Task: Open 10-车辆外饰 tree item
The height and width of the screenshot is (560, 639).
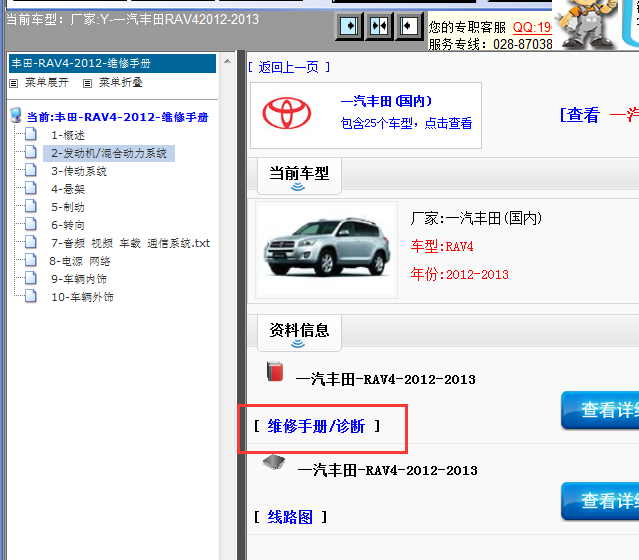Action: [x=82, y=297]
